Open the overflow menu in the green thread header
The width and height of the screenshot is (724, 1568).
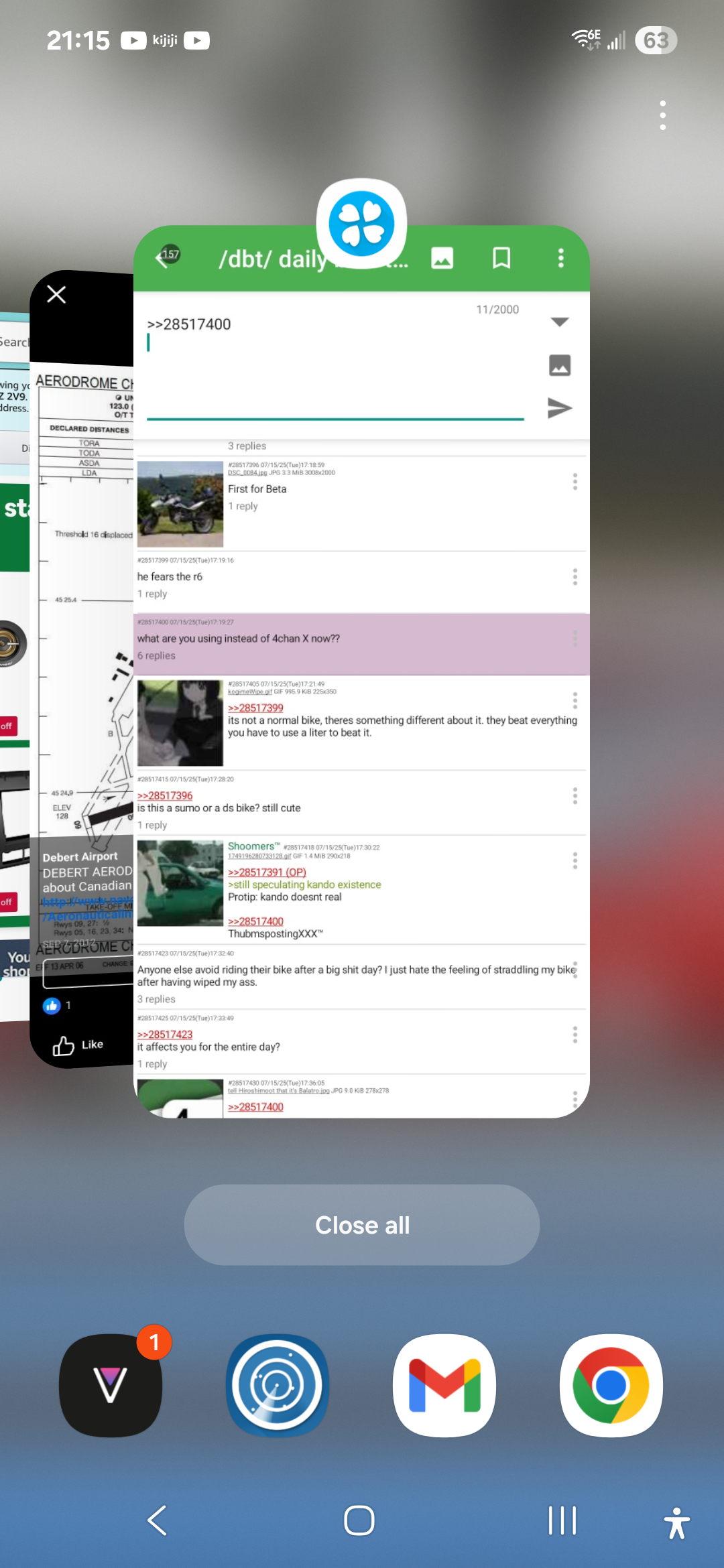tap(560, 258)
